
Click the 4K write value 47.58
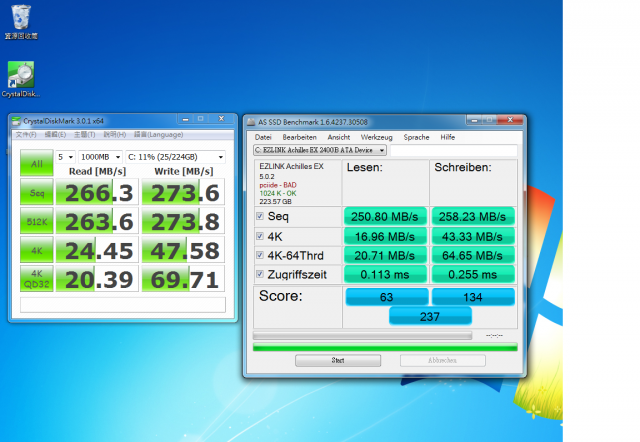[x=183, y=250]
